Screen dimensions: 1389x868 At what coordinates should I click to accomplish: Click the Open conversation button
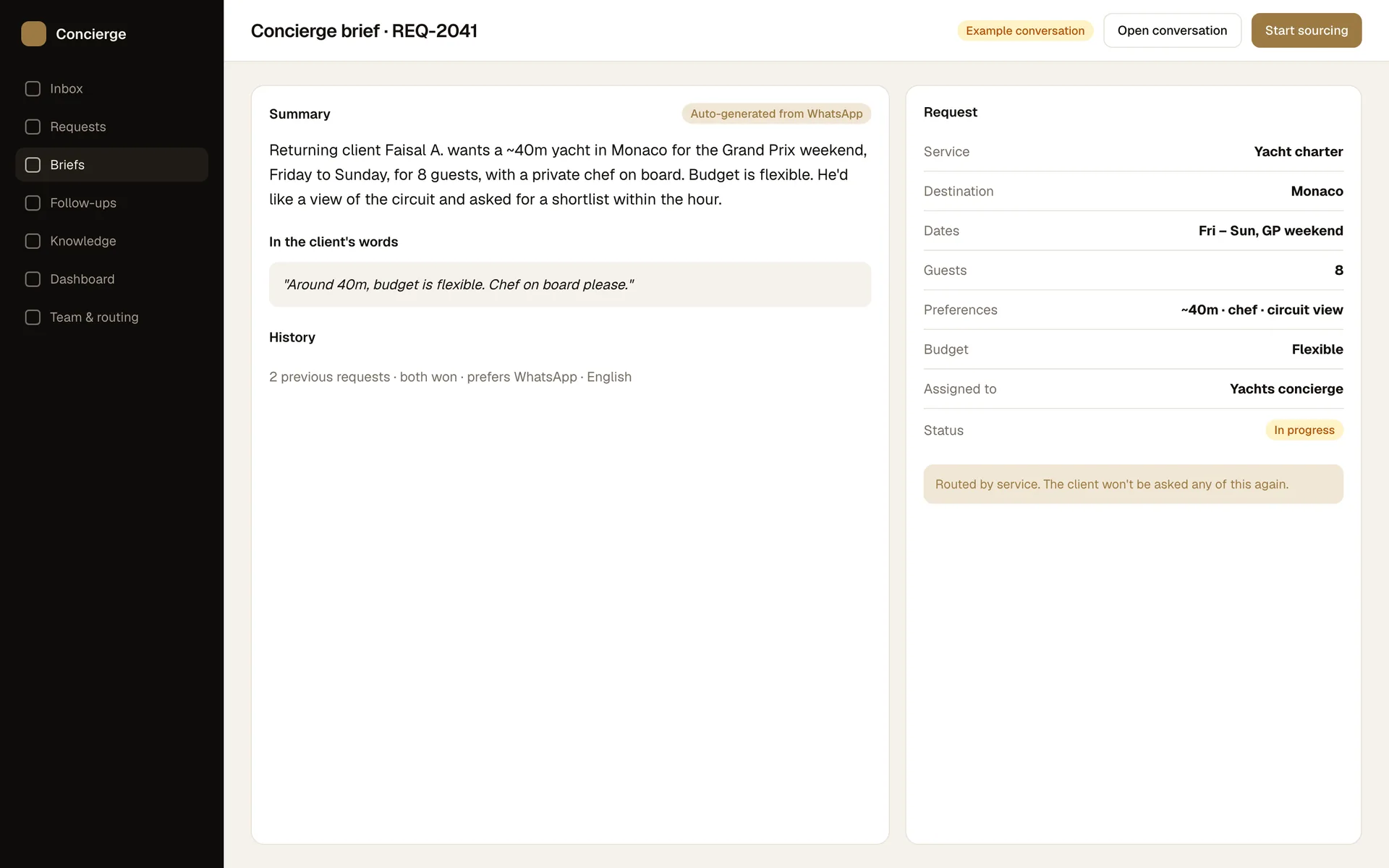1172,30
